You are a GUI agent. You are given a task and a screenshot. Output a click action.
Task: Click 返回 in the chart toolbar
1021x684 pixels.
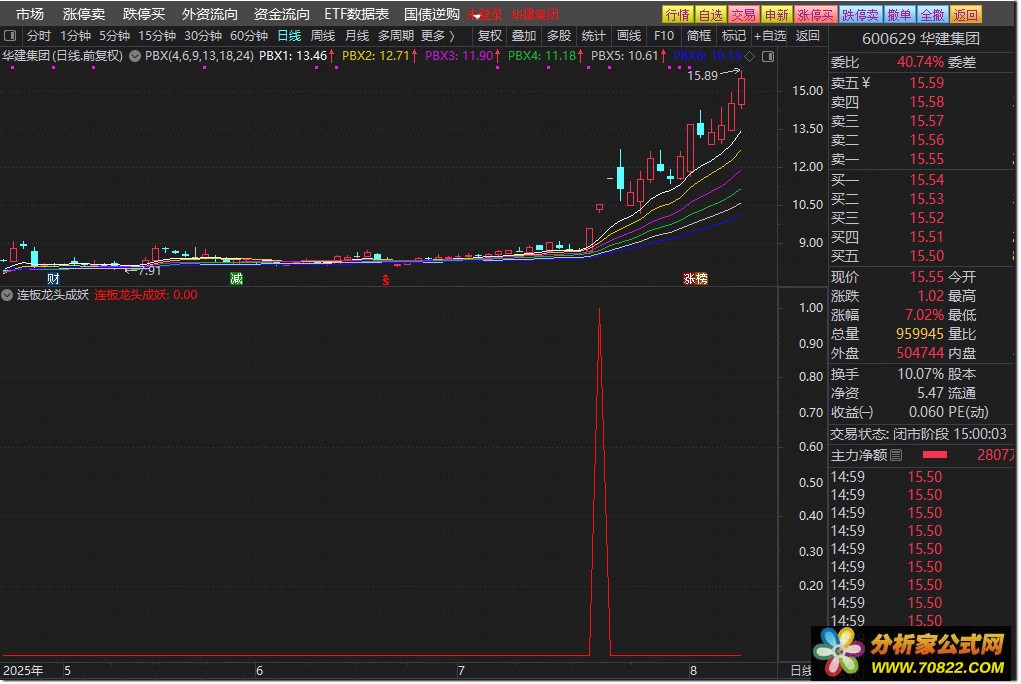(807, 36)
